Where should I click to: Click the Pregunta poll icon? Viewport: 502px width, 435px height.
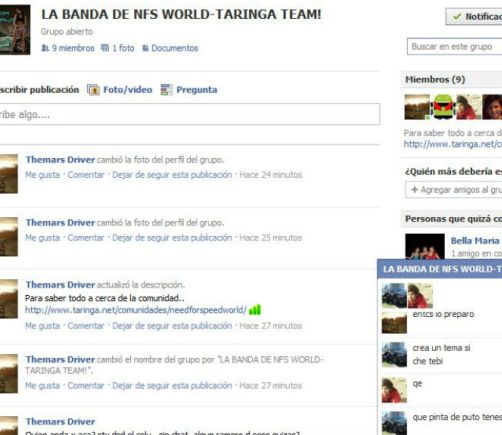(166, 90)
